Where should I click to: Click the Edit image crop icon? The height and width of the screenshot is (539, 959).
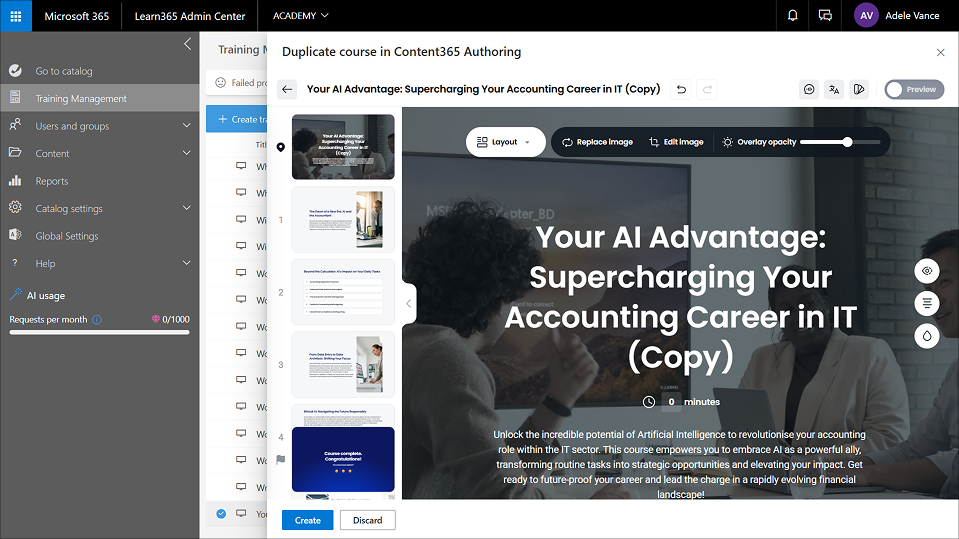654,142
